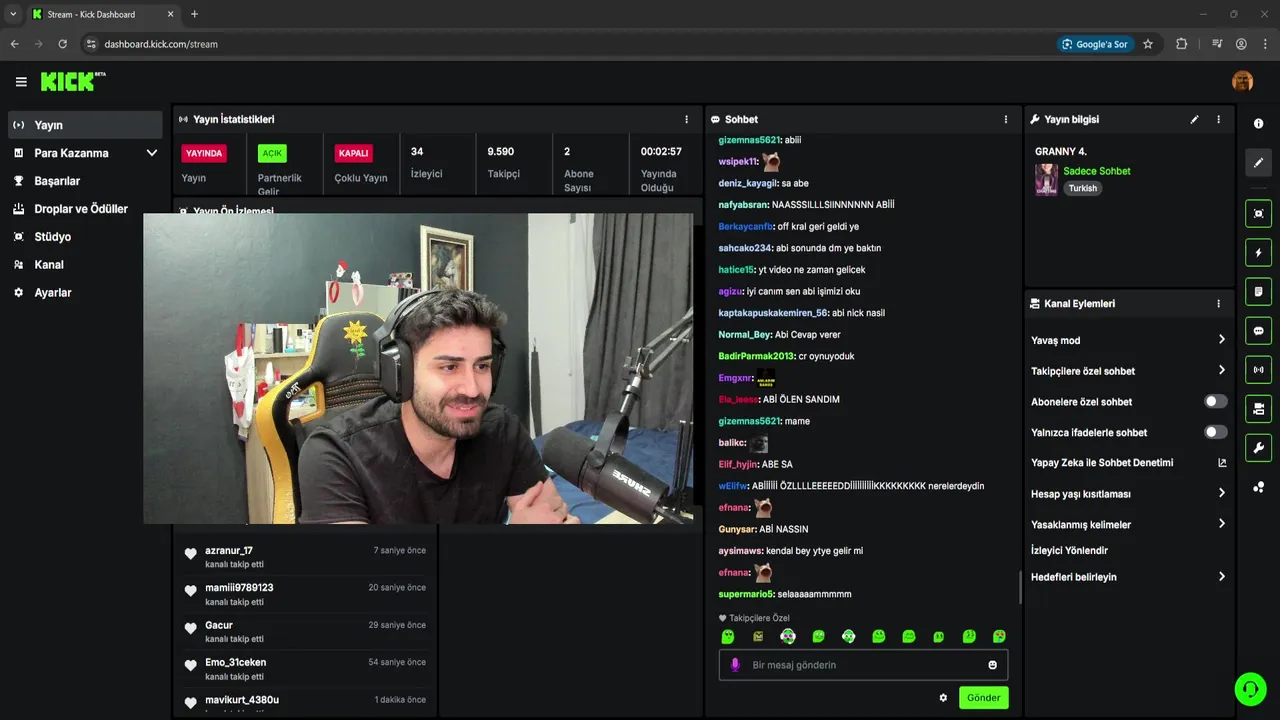Click the purple microphone icon in message box
Viewport: 1280px width, 720px height.
735,665
